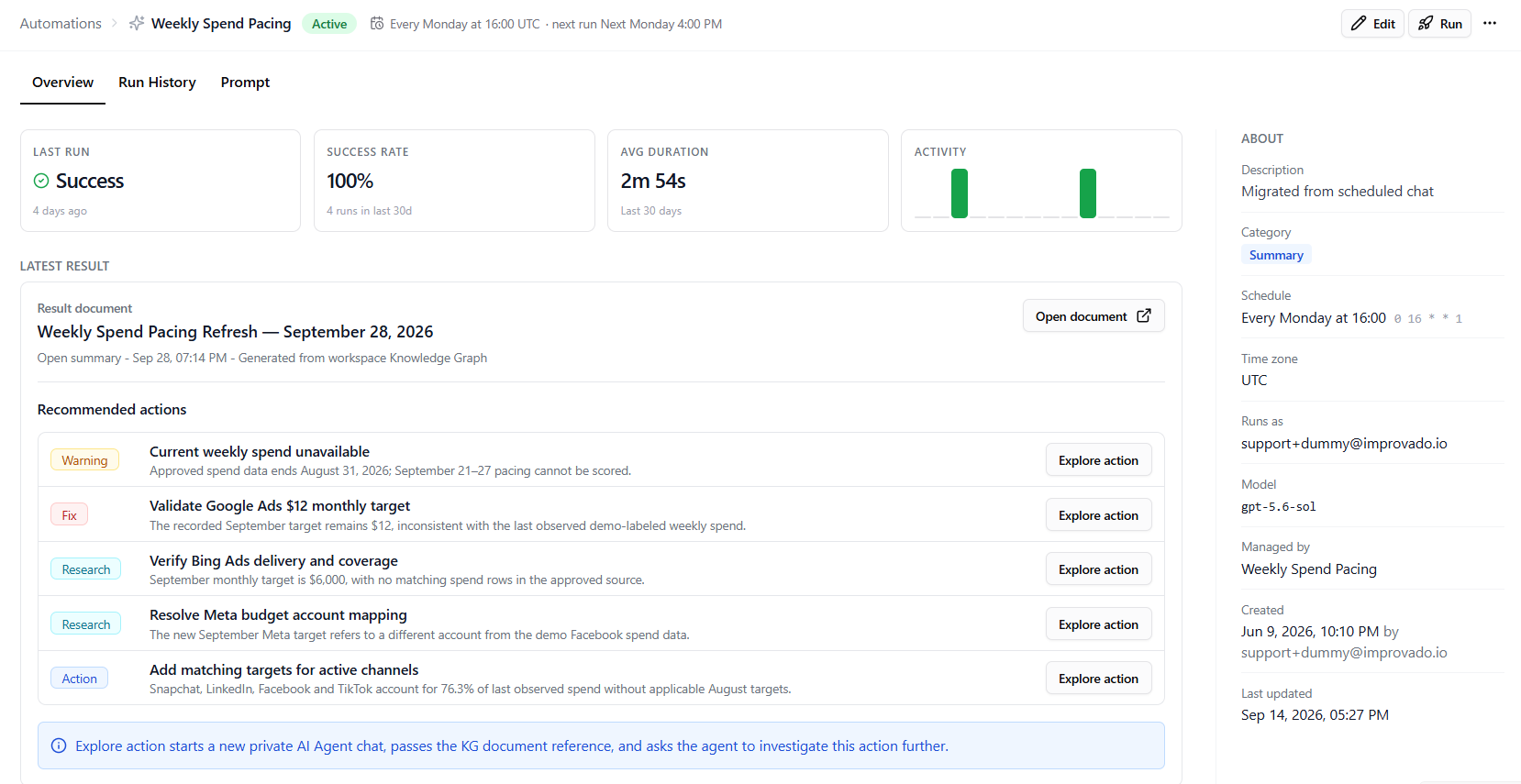Click the Weekly Spend Pacing Refresh document title
This screenshot has height=784, width=1521.
[x=235, y=332]
